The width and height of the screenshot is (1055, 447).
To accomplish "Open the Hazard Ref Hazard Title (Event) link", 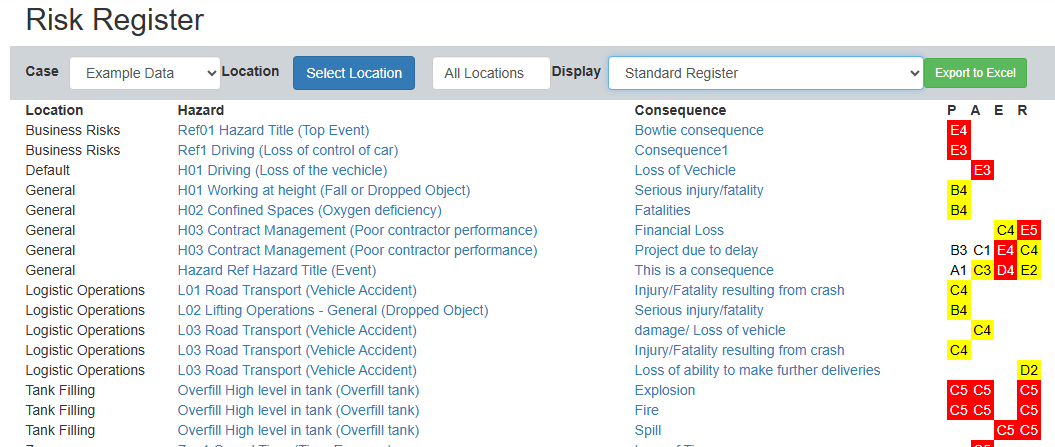I will (x=277, y=270).
